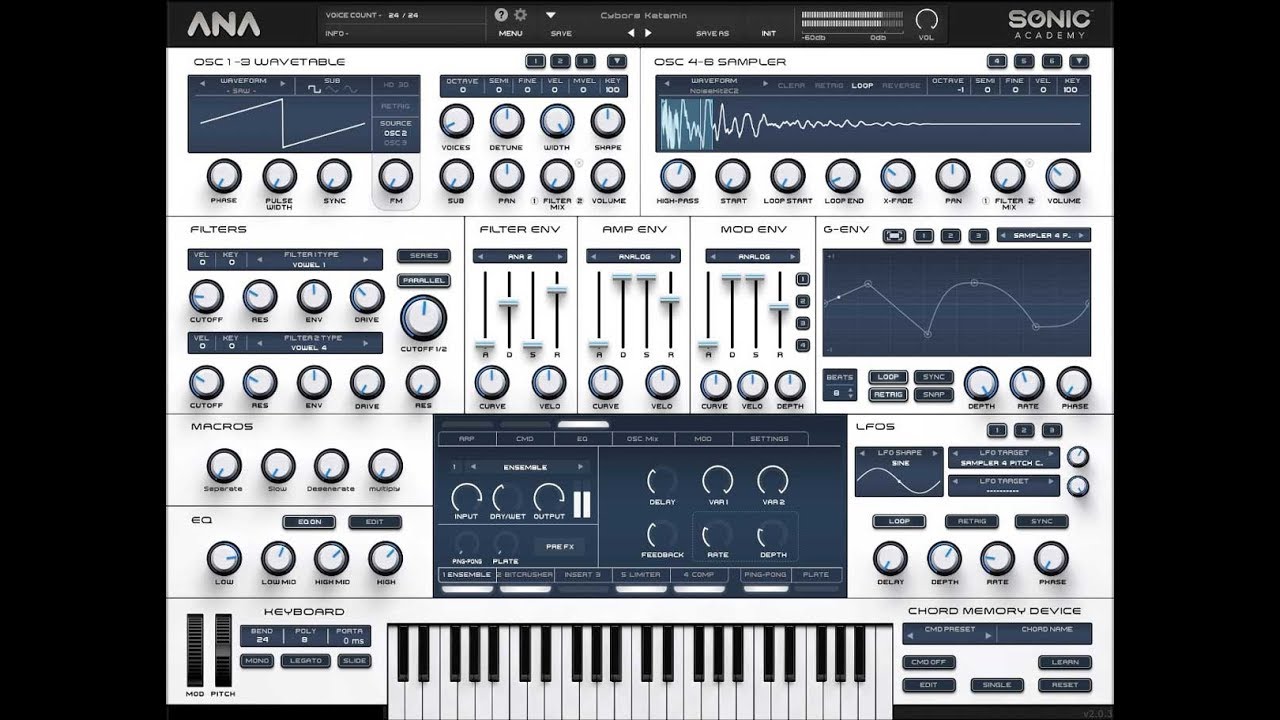This screenshot has width=1280, height=720.
Task: Click the ensemble DRY/WET knob
Action: [507, 497]
